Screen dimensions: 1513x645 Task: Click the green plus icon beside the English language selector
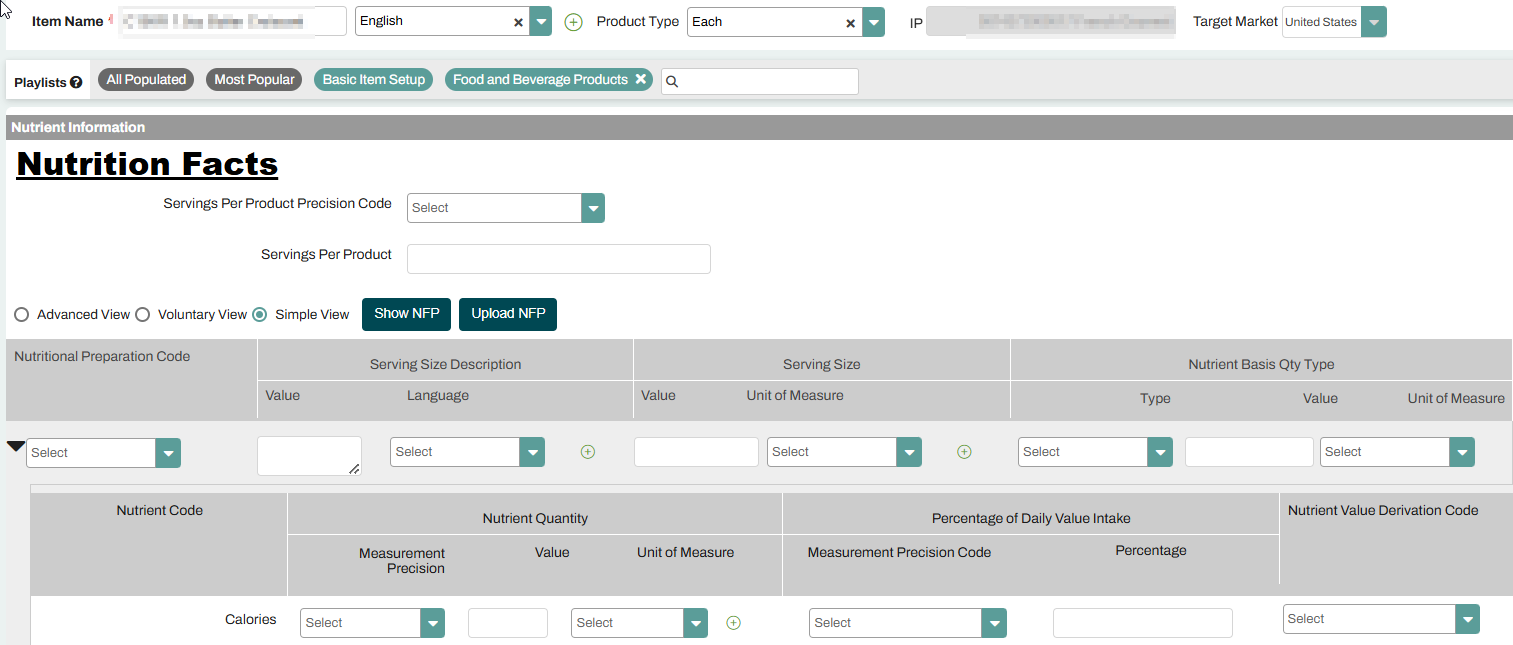[x=573, y=21]
